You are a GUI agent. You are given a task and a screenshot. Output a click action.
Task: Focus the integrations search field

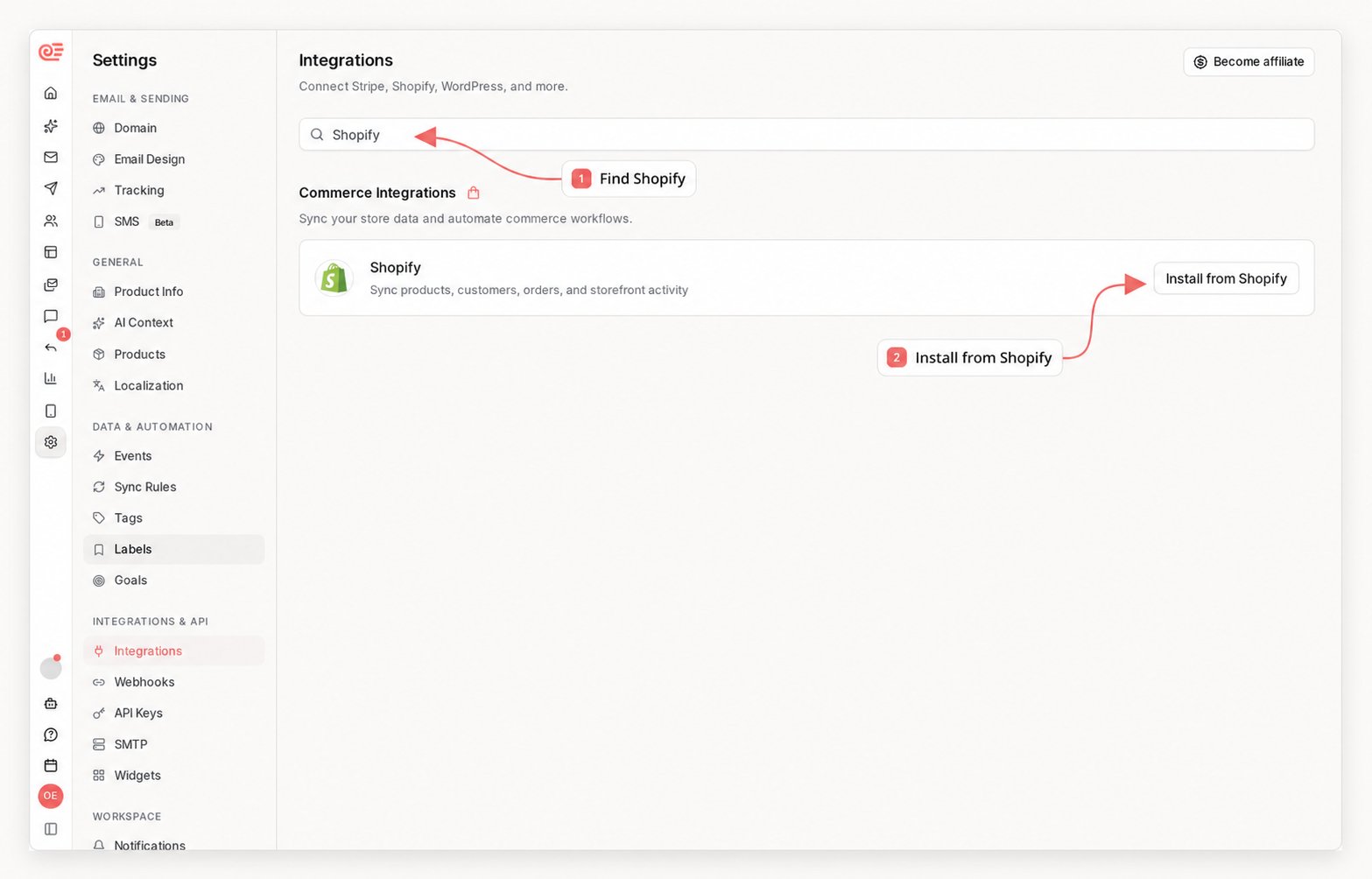(x=806, y=135)
